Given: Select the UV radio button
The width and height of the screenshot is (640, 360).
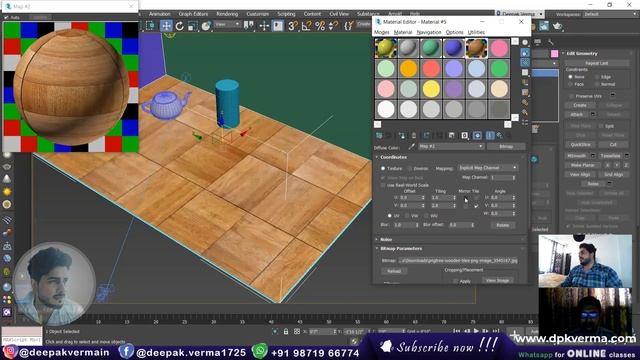Looking at the screenshot, I should tap(389, 216).
